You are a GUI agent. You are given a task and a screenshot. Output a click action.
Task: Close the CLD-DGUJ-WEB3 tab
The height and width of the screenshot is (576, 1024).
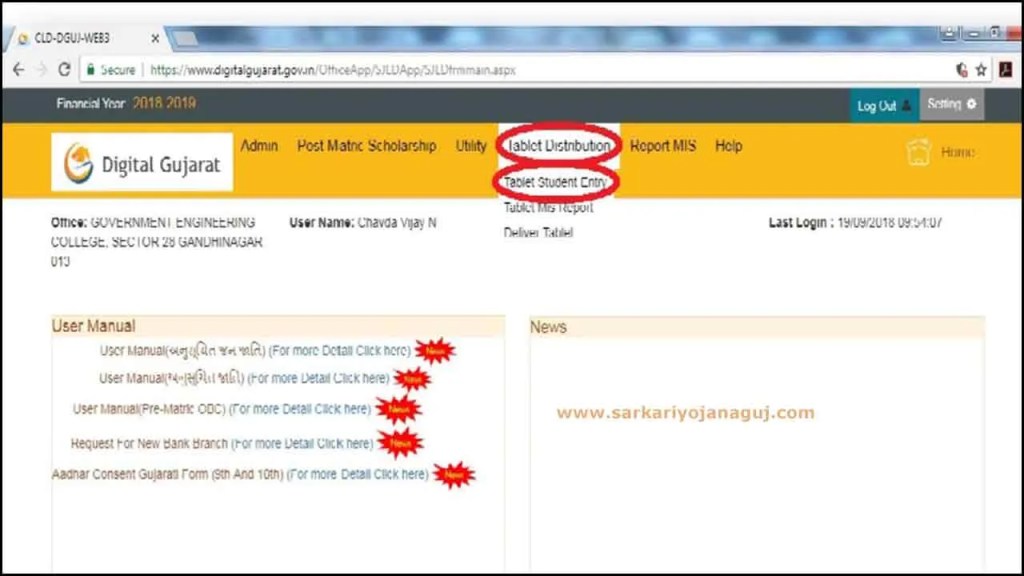(x=155, y=39)
